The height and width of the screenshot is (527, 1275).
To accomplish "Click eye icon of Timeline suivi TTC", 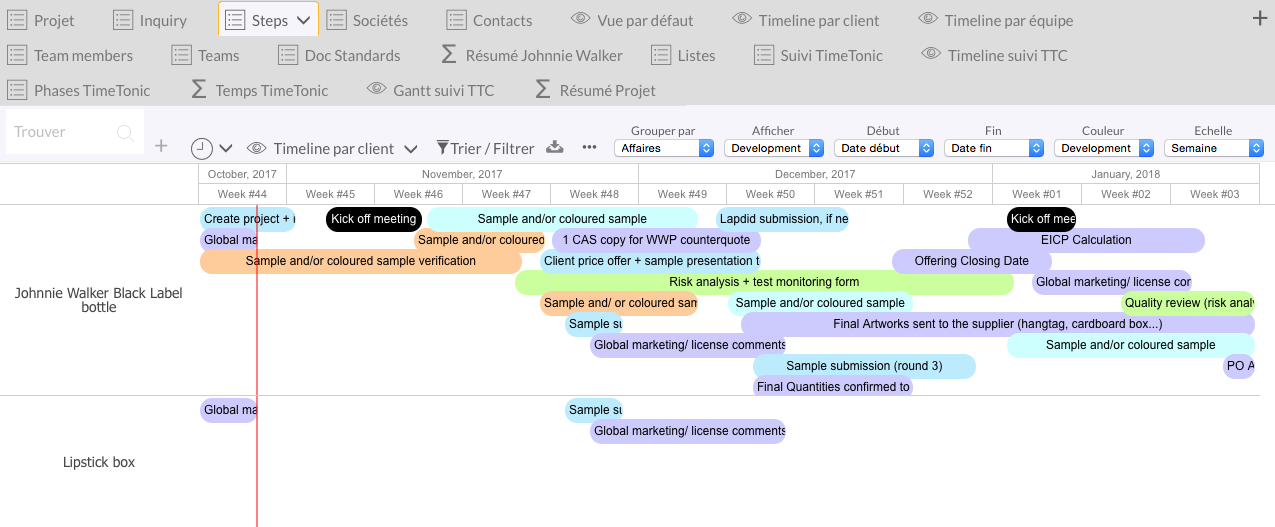I will click(931, 54).
